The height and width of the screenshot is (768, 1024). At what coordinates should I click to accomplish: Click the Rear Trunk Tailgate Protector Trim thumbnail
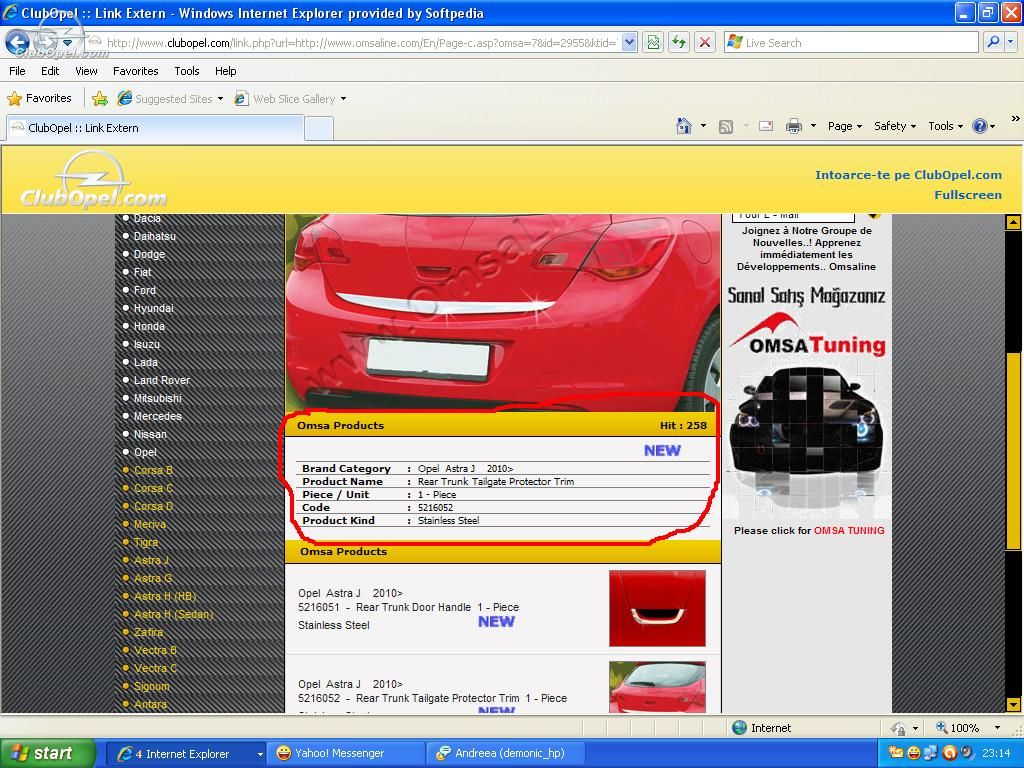pyautogui.click(x=657, y=687)
